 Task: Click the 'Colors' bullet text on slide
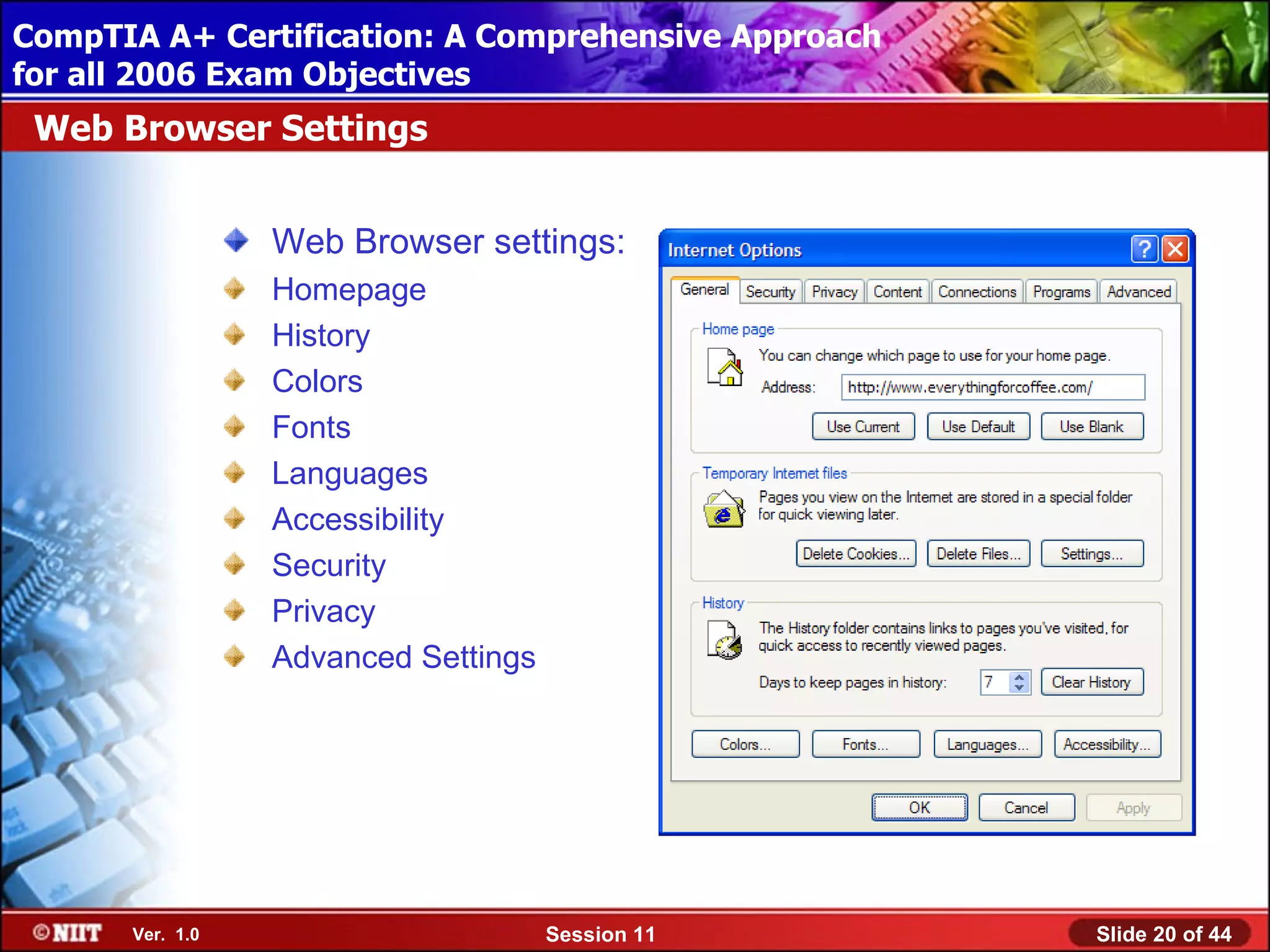[317, 381]
